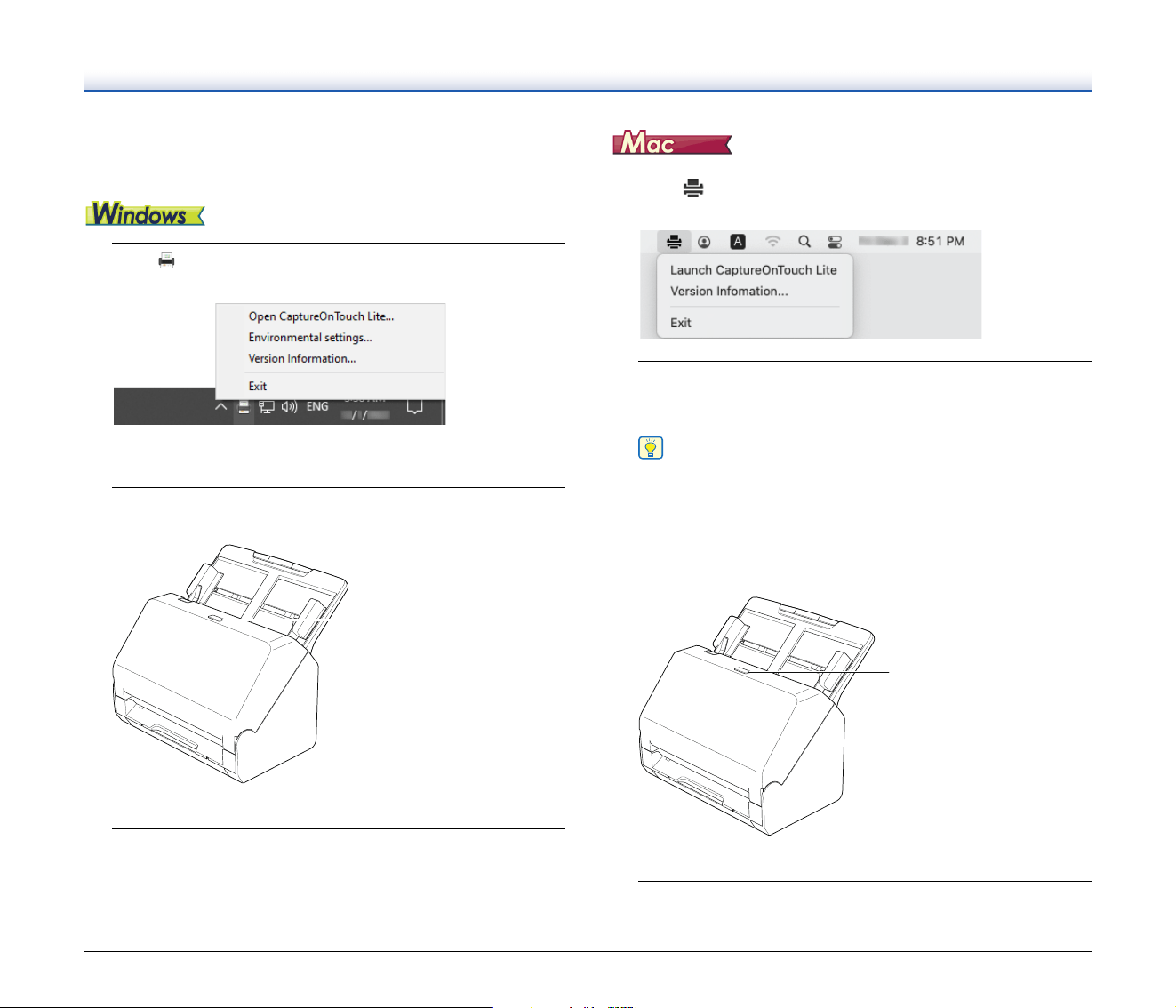Switch input language via ENG indicator

click(x=317, y=407)
